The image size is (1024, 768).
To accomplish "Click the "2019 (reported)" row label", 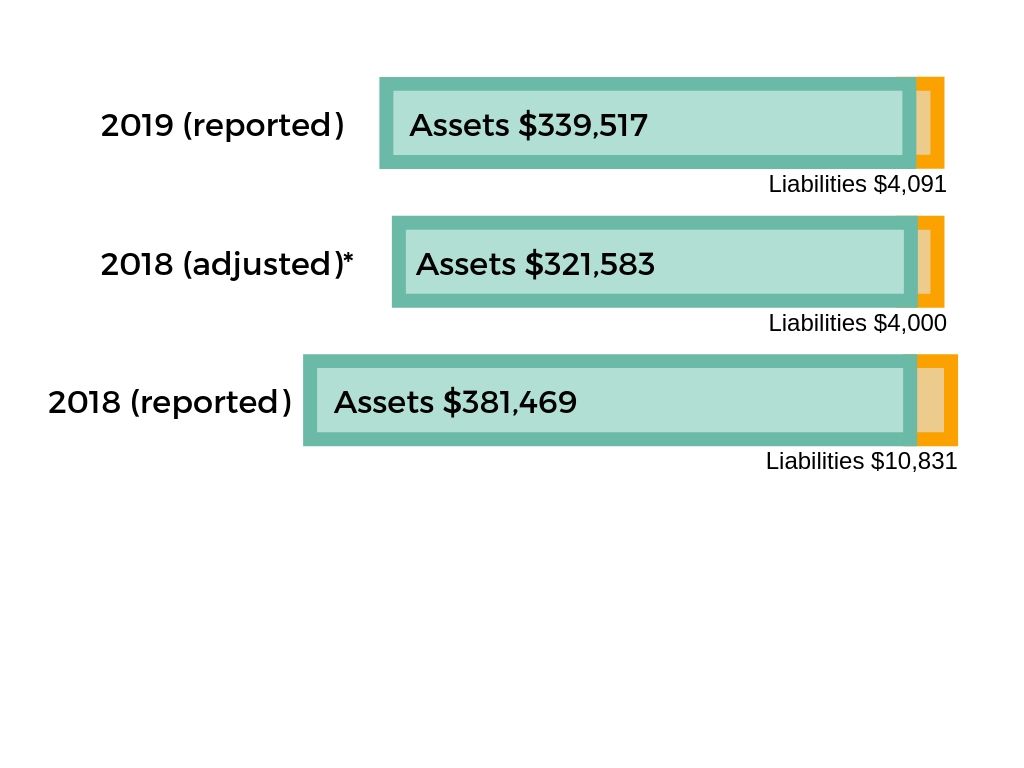I will [222, 126].
